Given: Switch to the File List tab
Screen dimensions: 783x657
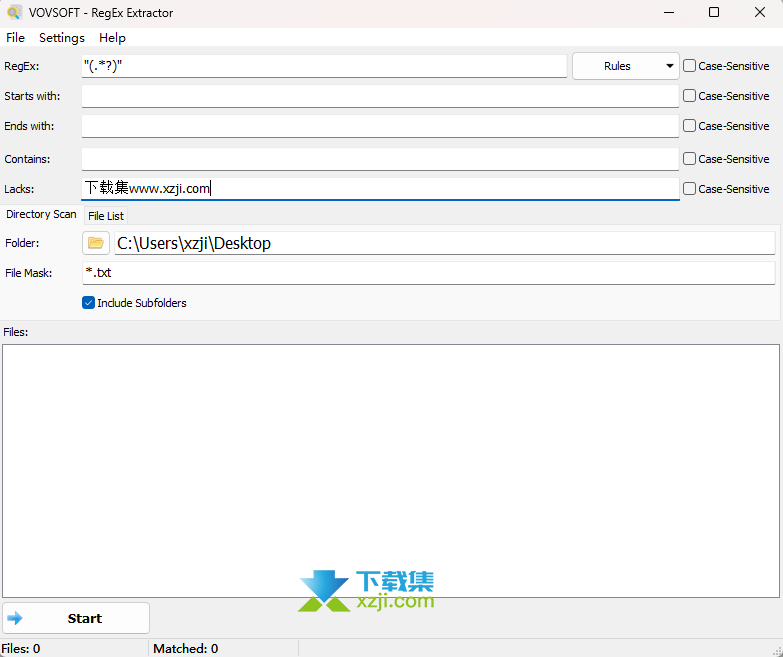Looking at the screenshot, I should tap(106, 216).
